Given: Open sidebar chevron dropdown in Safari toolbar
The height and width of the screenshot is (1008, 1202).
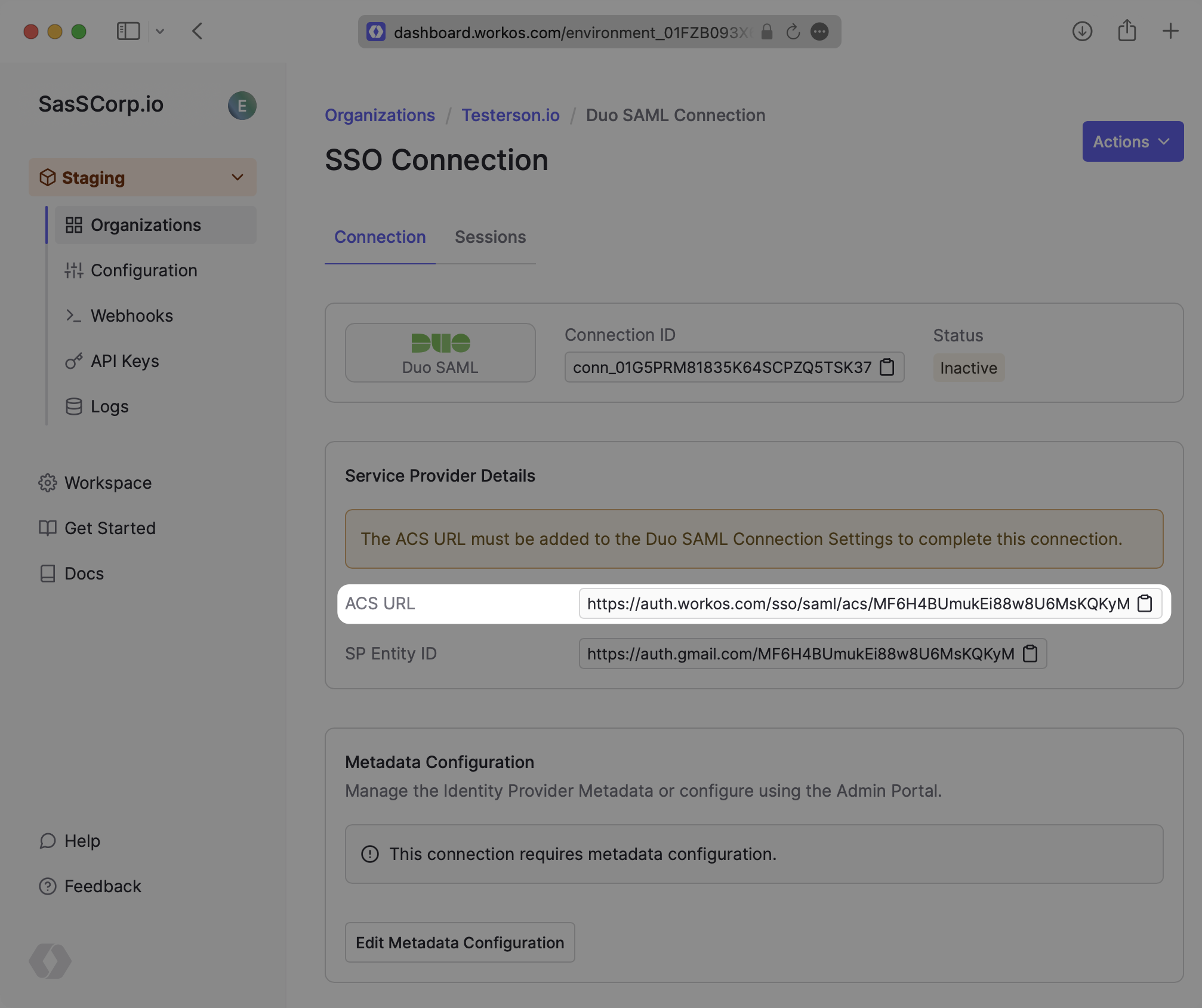Looking at the screenshot, I should click(x=159, y=31).
